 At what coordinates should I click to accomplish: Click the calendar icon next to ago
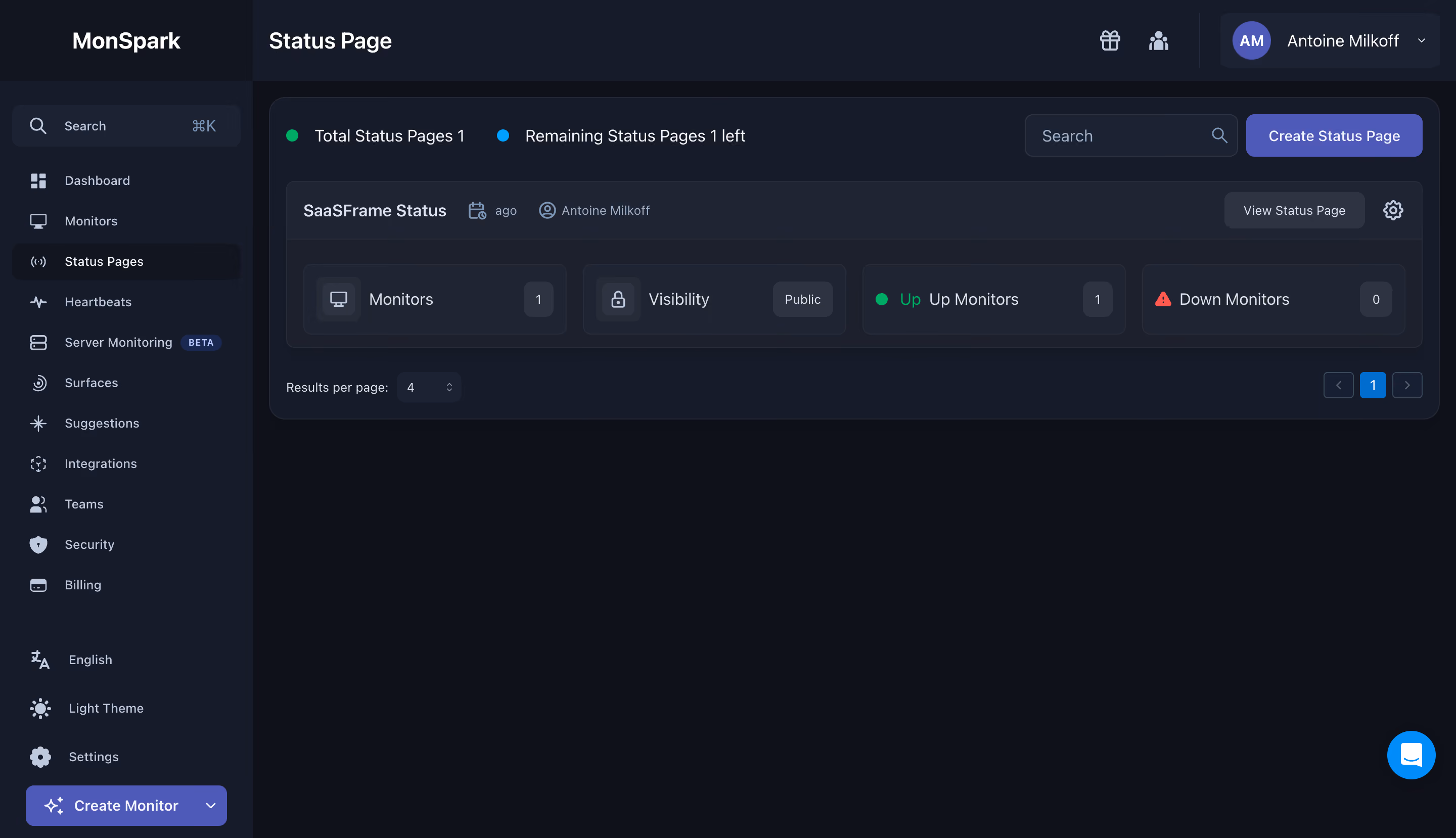pos(477,211)
